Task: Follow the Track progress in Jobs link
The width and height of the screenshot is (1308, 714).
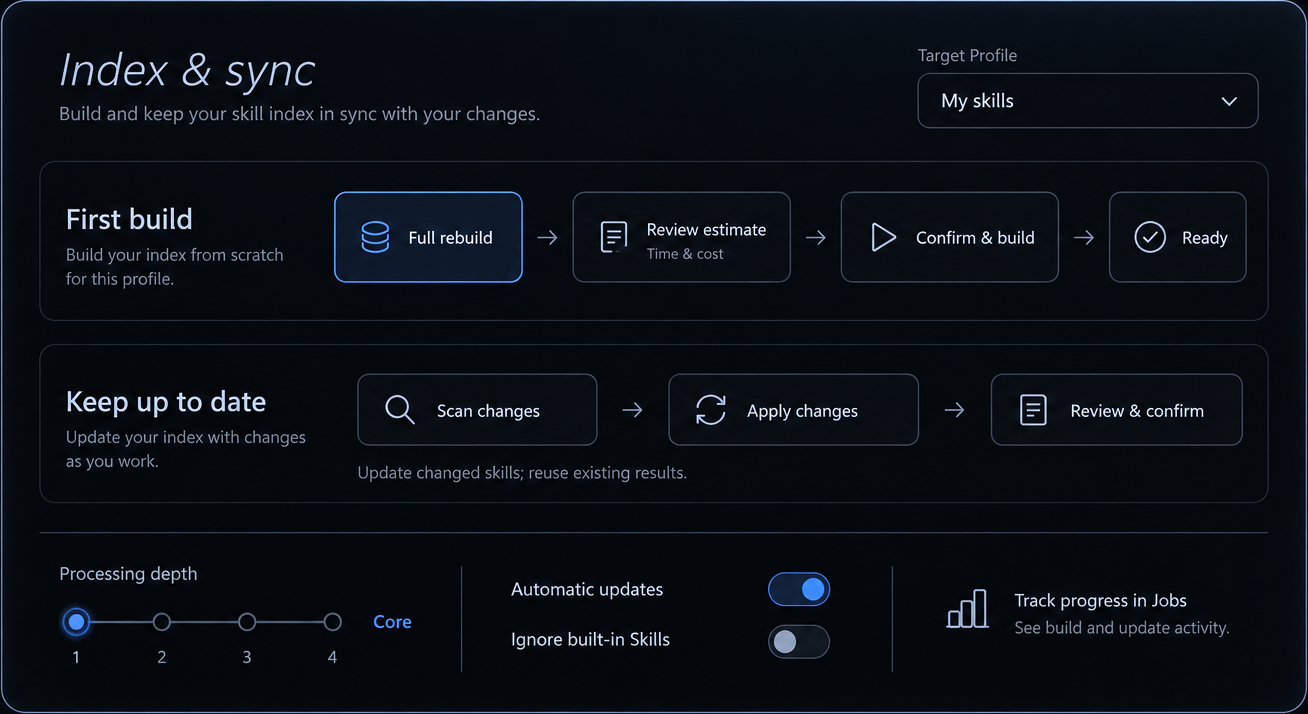Action: tap(1101, 600)
